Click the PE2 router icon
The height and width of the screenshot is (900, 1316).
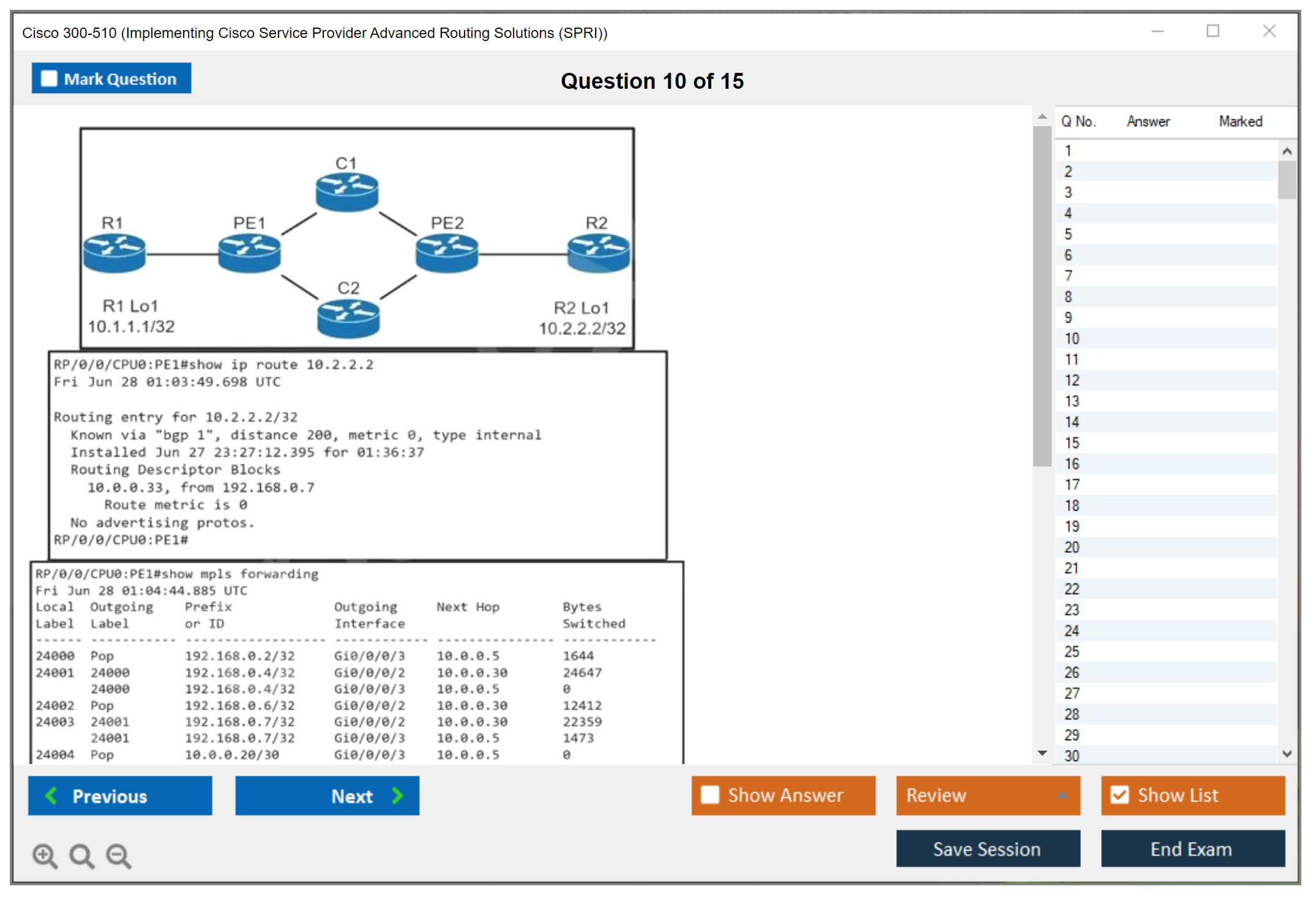coord(446,253)
